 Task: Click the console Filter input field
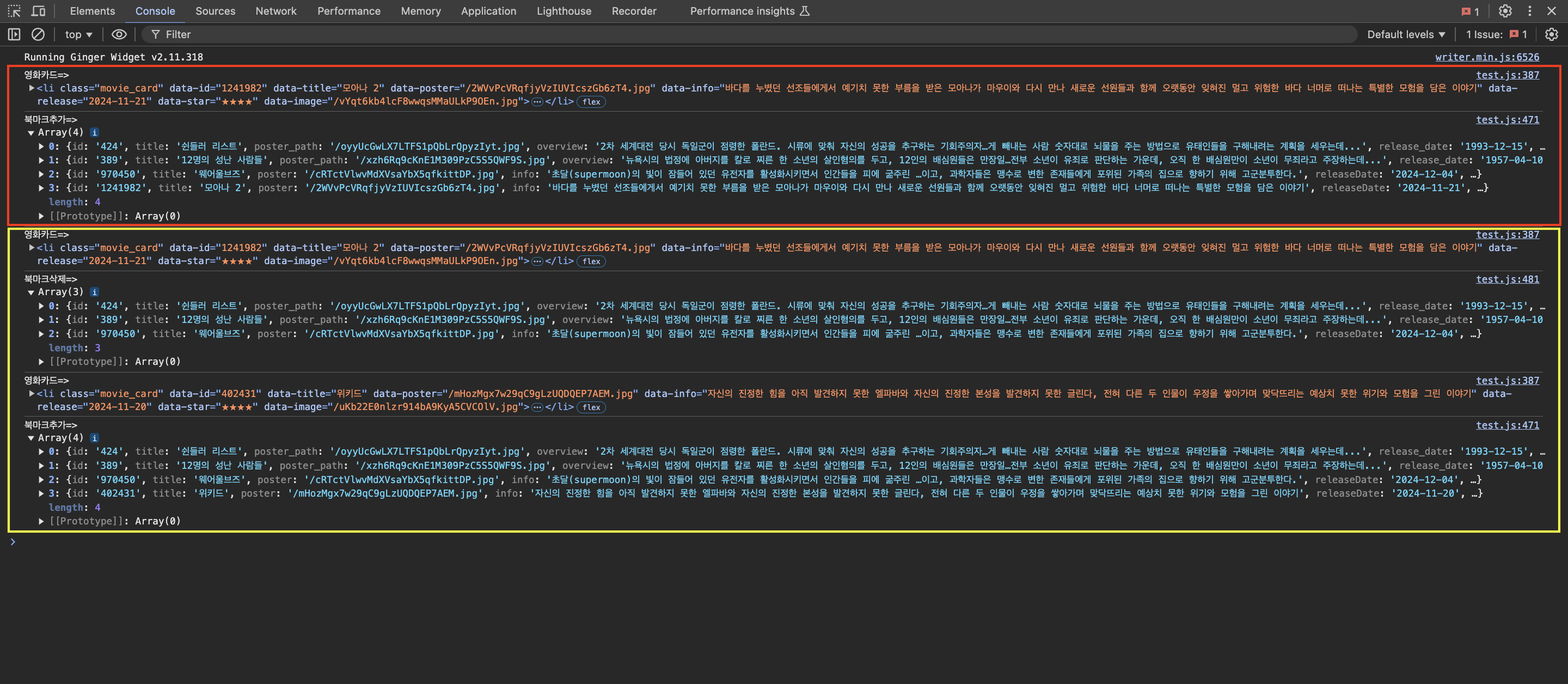click(x=731, y=35)
